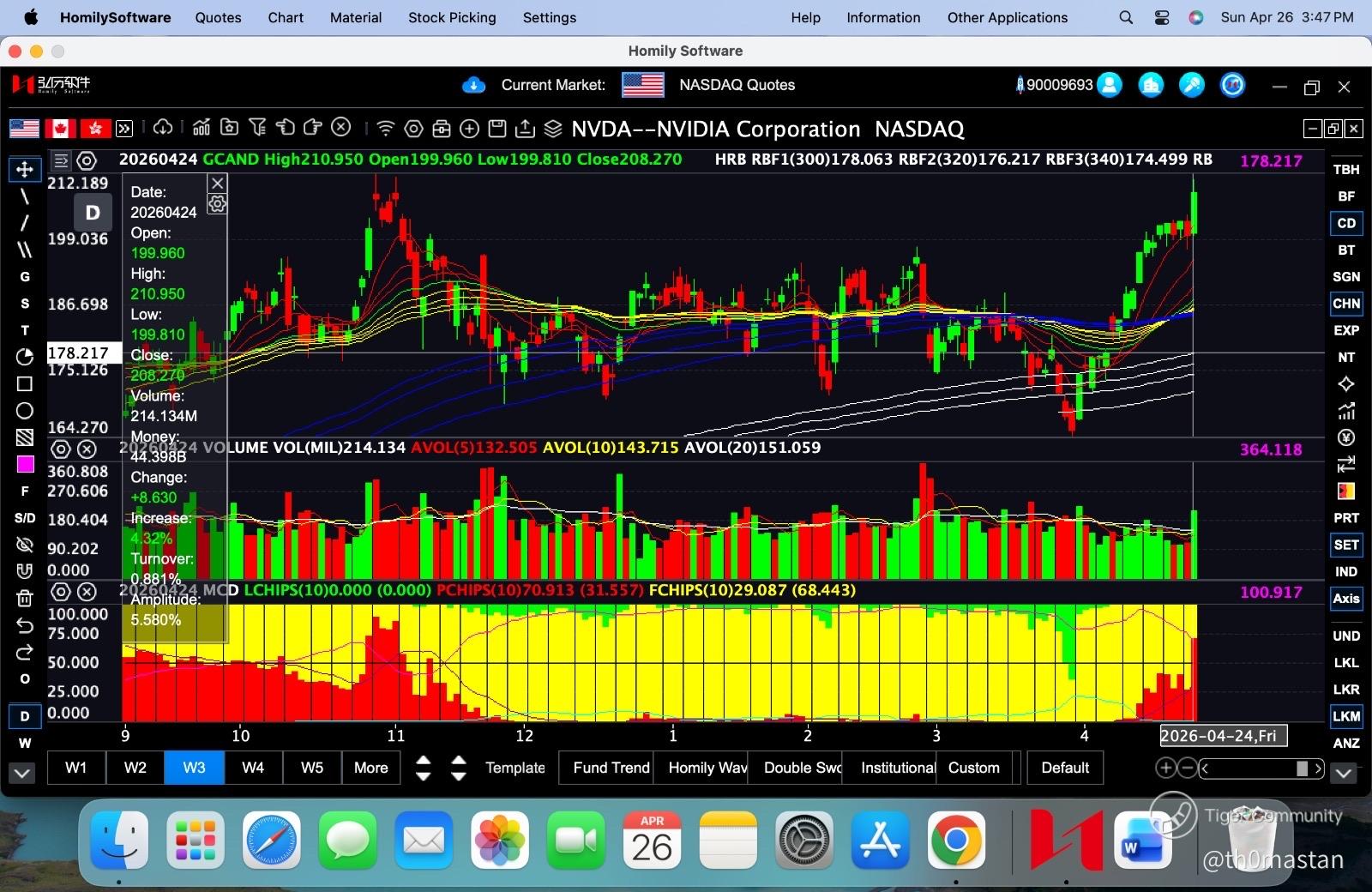Viewport: 1372px width, 892px height.
Task: Toggle the D period button in left toolbar
Action: coord(25,716)
